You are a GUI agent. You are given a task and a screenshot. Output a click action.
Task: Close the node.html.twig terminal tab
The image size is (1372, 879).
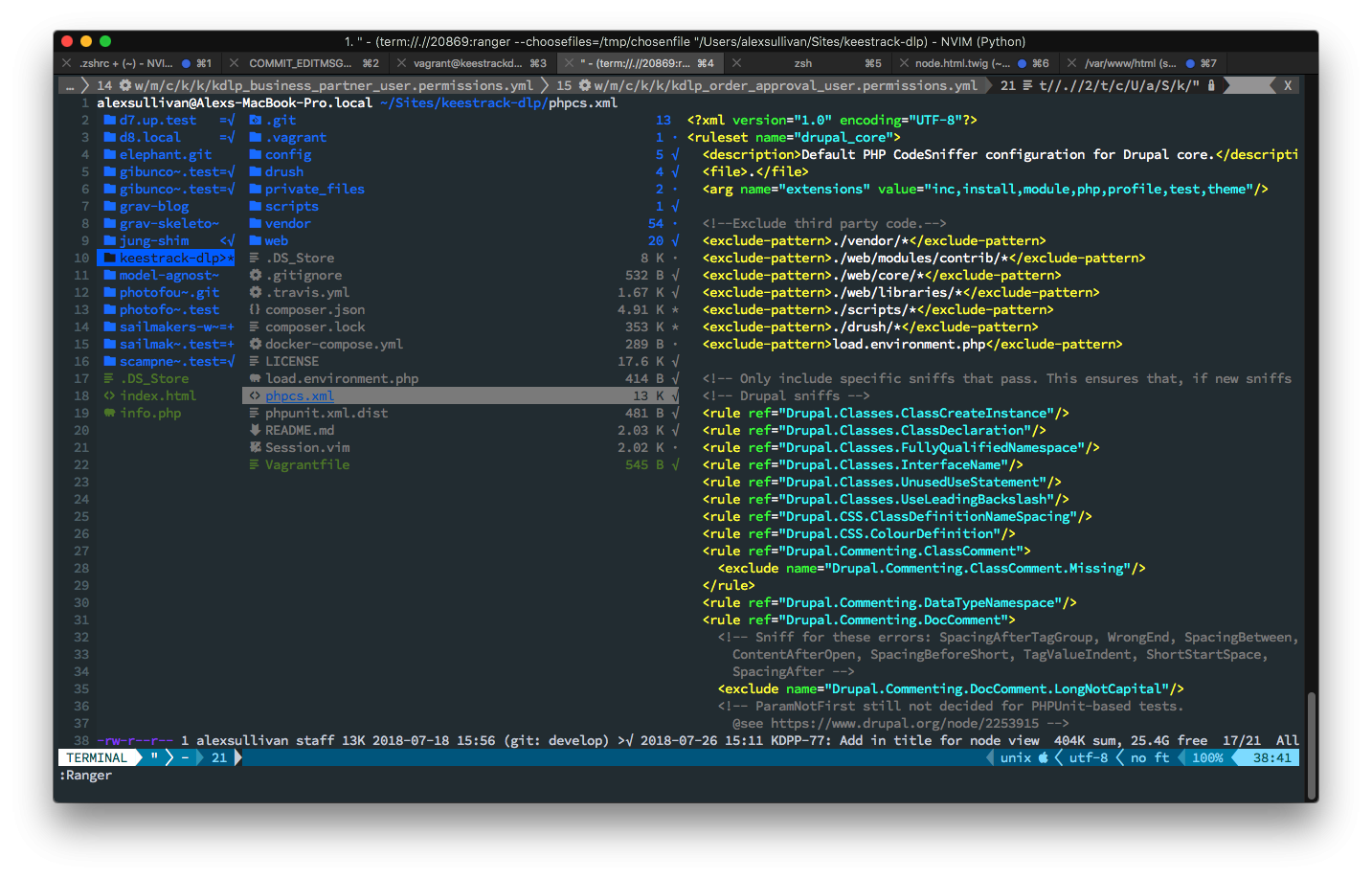point(904,63)
